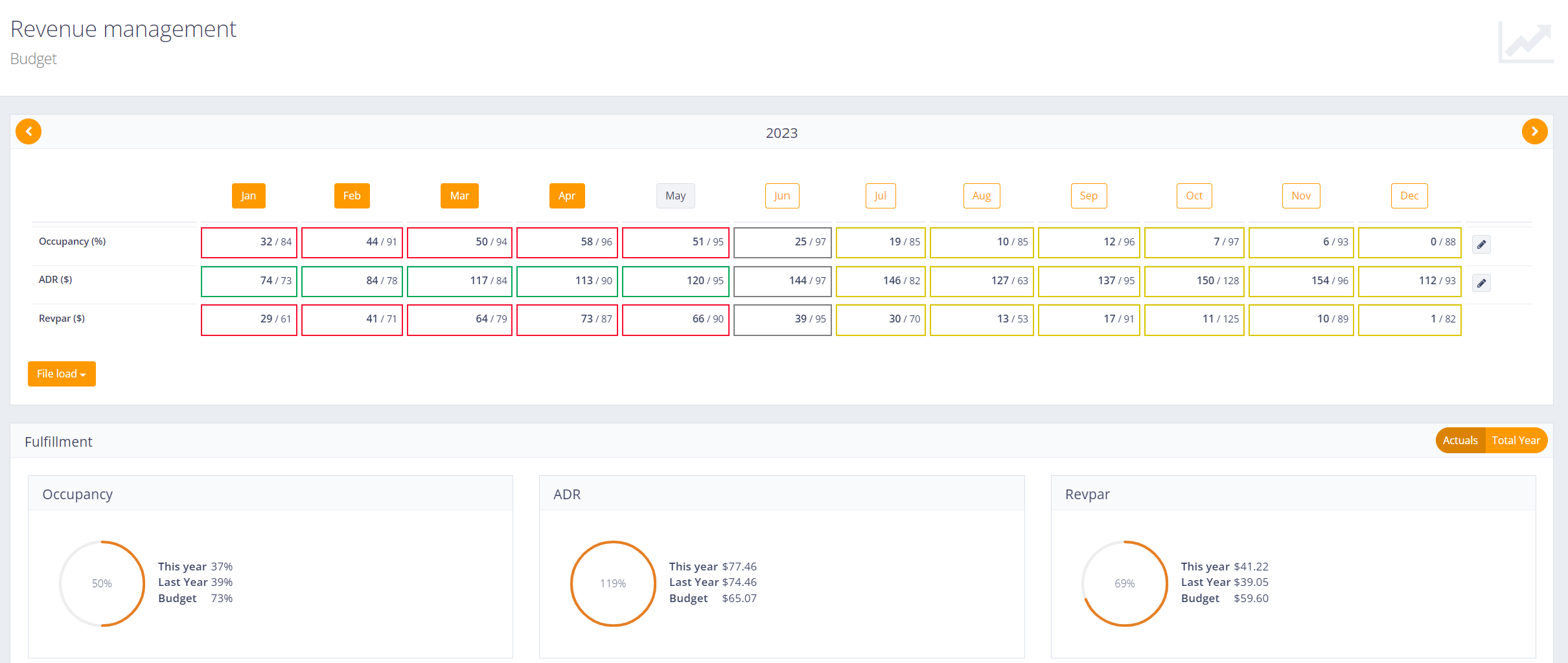Click May occupancy cell 51 / 95
Screen dimensions: 1568x663
[x=675, y=242]
